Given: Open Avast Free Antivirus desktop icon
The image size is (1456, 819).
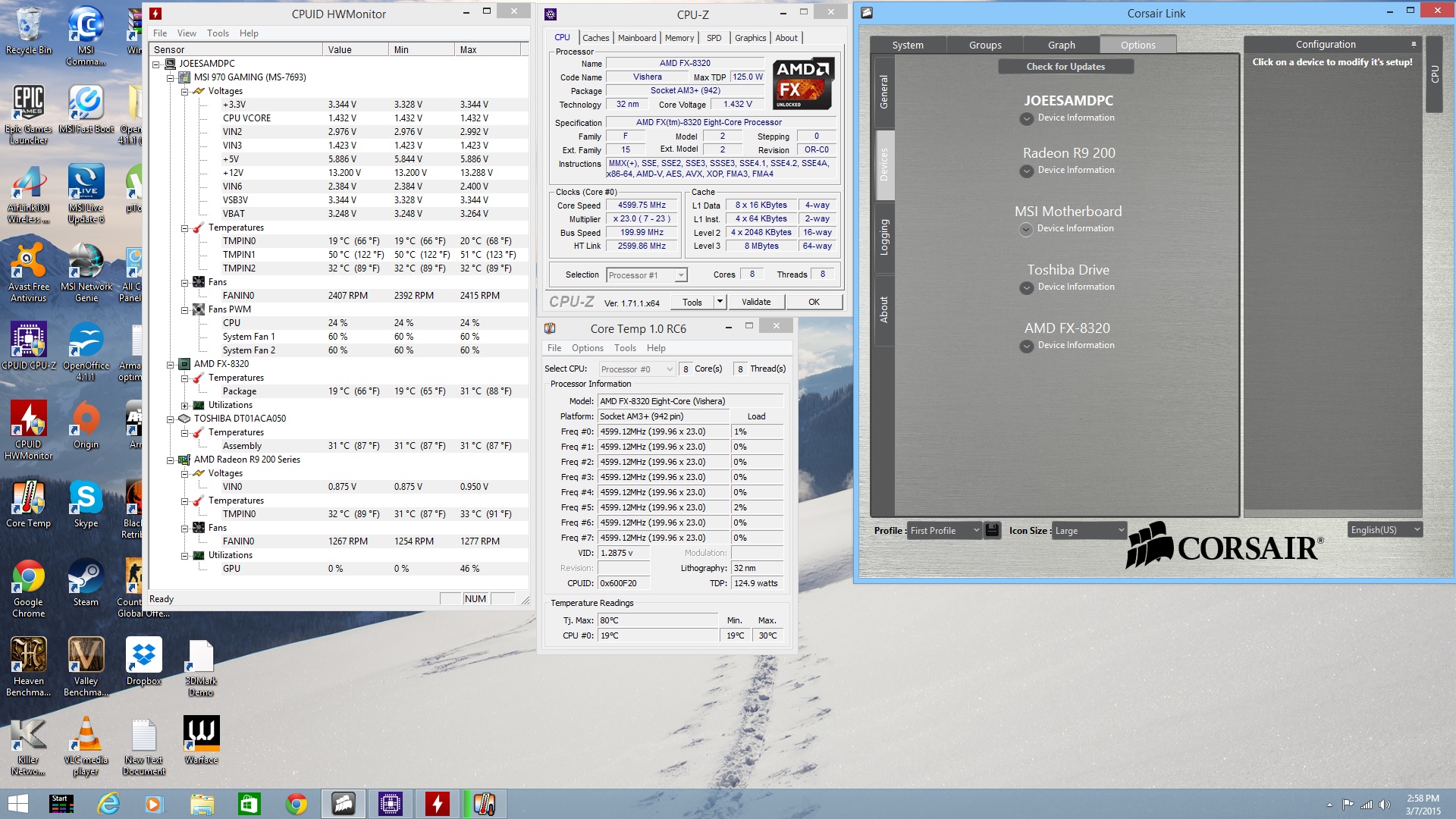Looking at the screenshot, I should [29, 271].
